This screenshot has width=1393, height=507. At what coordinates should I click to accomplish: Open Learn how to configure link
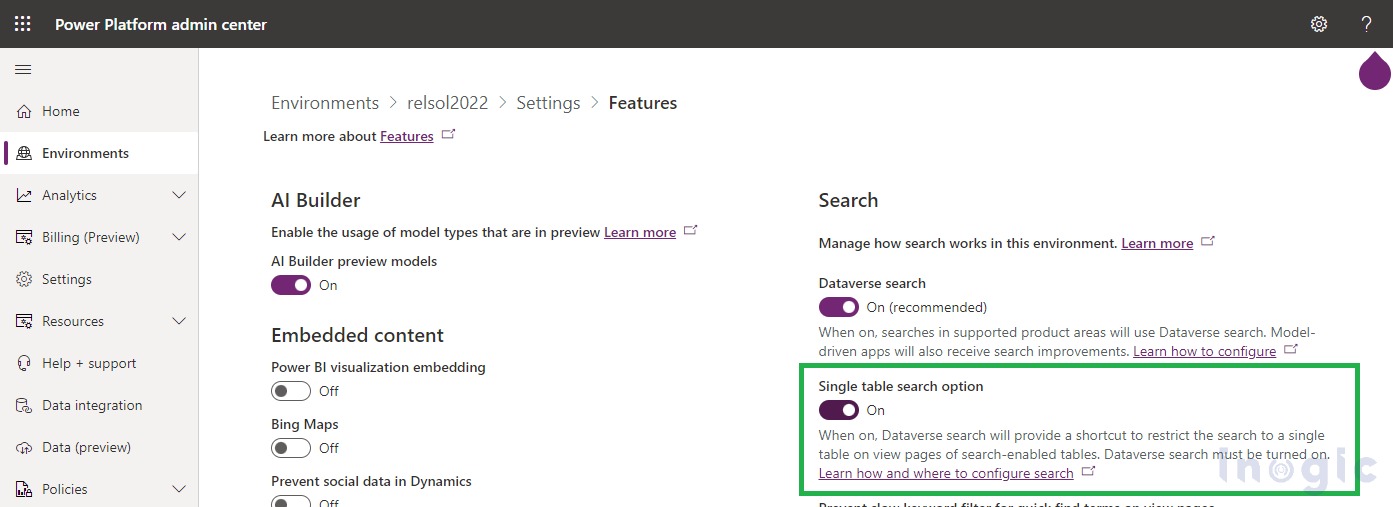click(x=1204, y=351)
